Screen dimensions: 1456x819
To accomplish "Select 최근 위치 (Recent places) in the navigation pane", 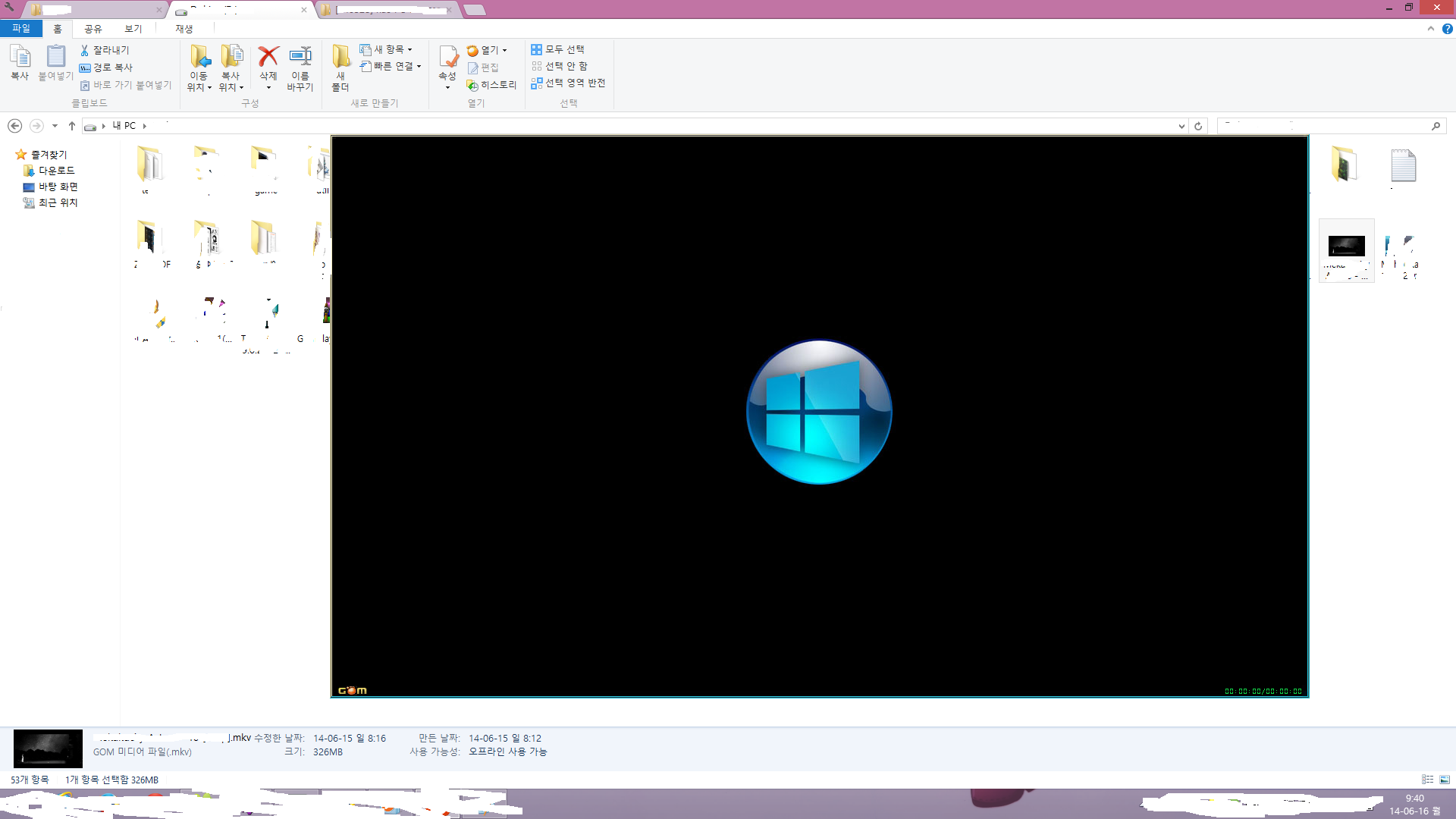I will pos(51,202).
